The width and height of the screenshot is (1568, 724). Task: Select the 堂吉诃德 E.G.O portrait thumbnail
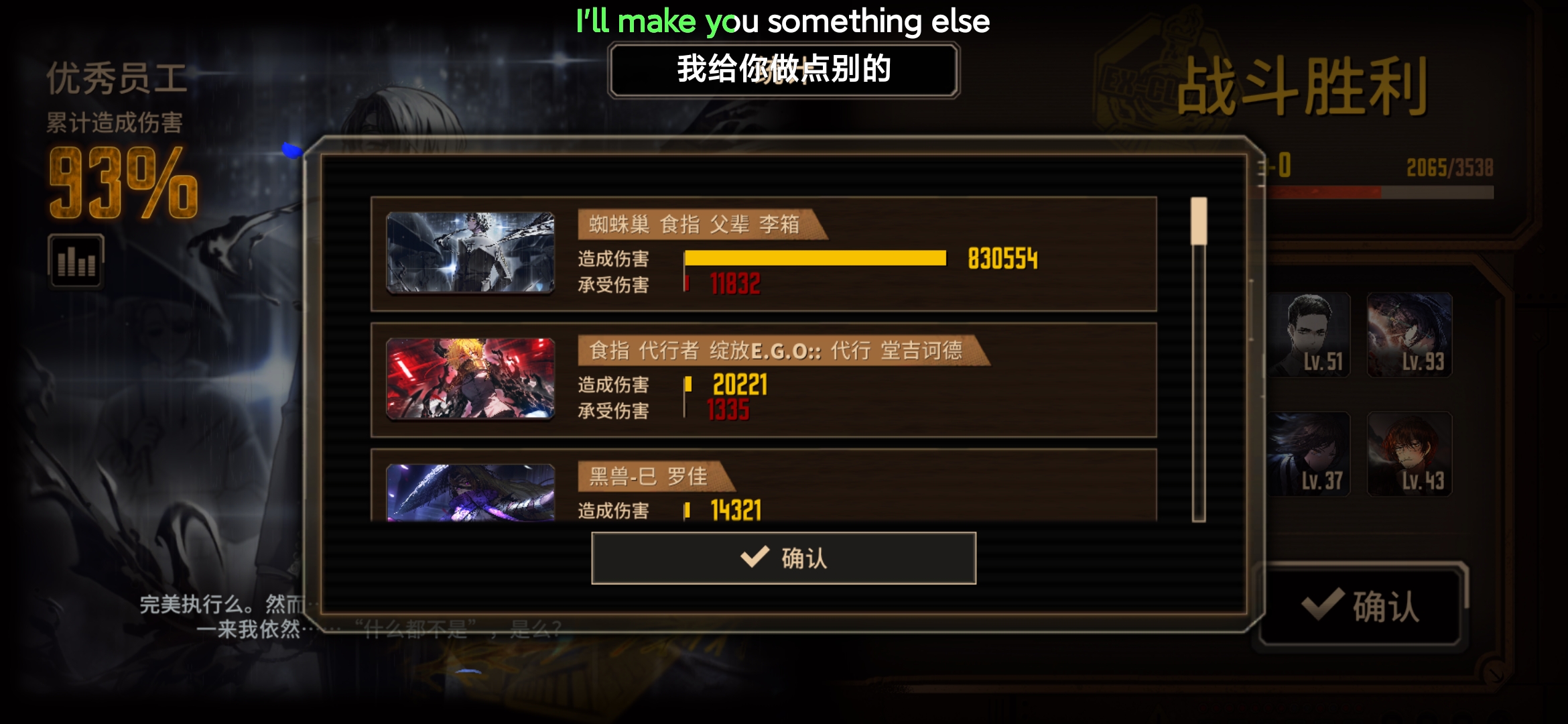coord(470,379)
